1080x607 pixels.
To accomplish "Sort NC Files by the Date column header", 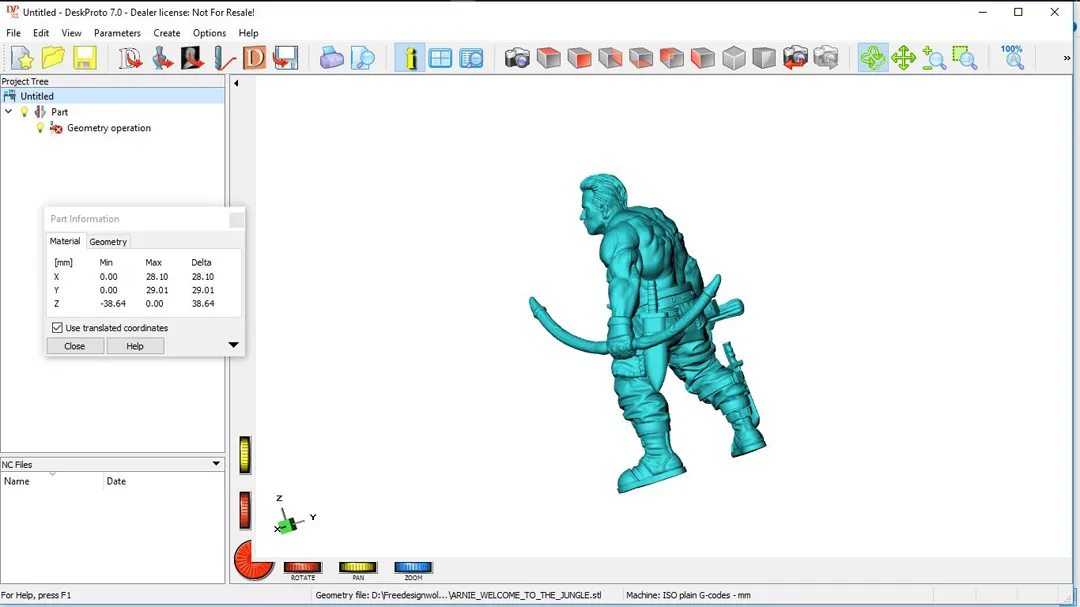I will click(x=163, y=481).
